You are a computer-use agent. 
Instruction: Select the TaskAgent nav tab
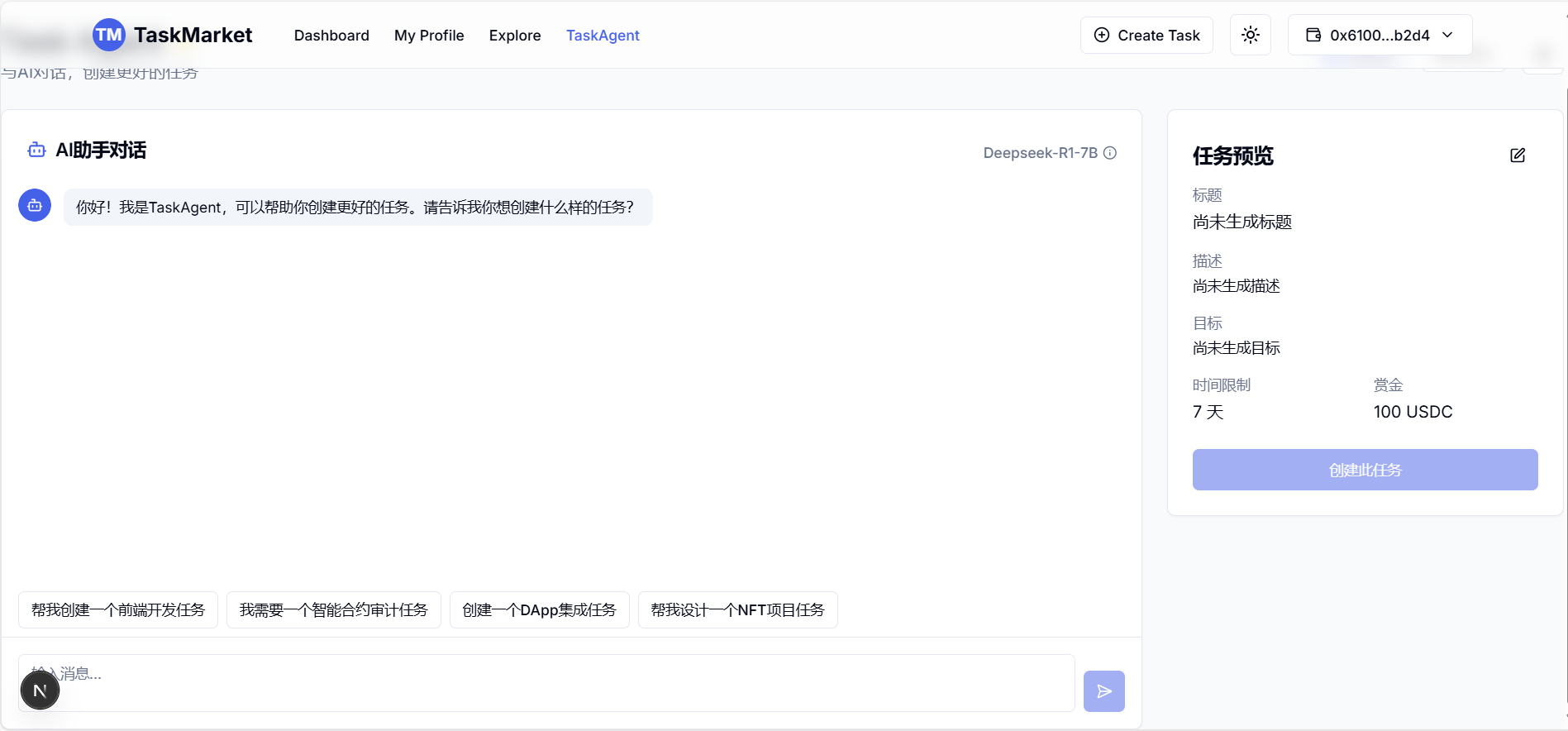pos(603,36)
